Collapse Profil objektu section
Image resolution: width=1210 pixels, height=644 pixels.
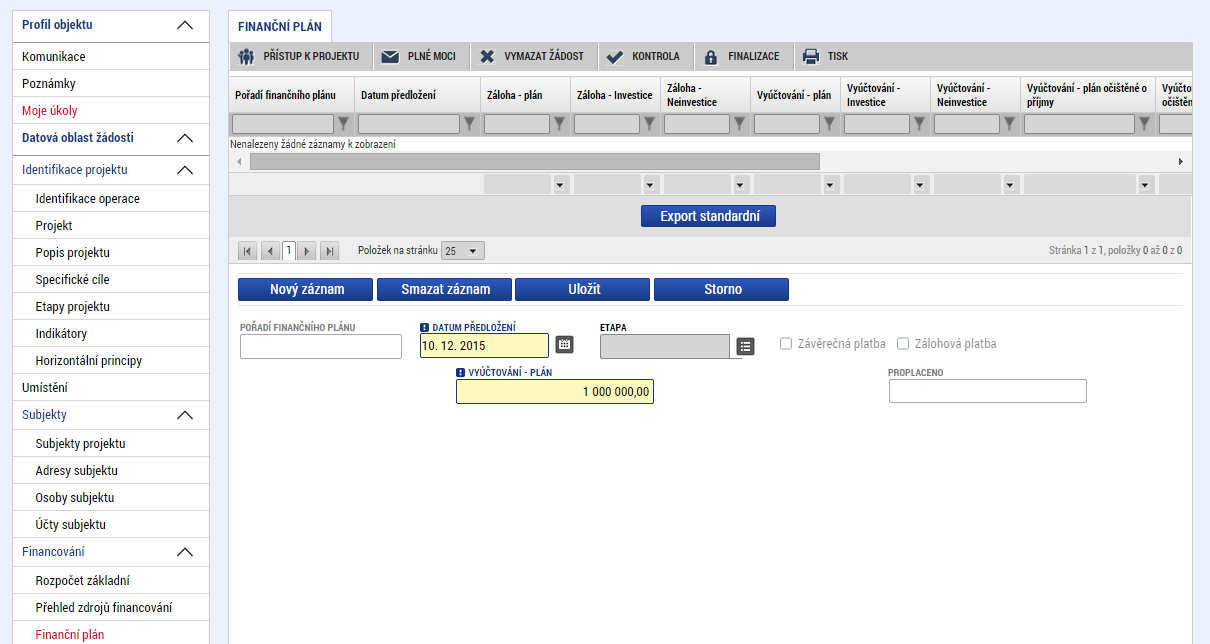click(x=185, y=25)
